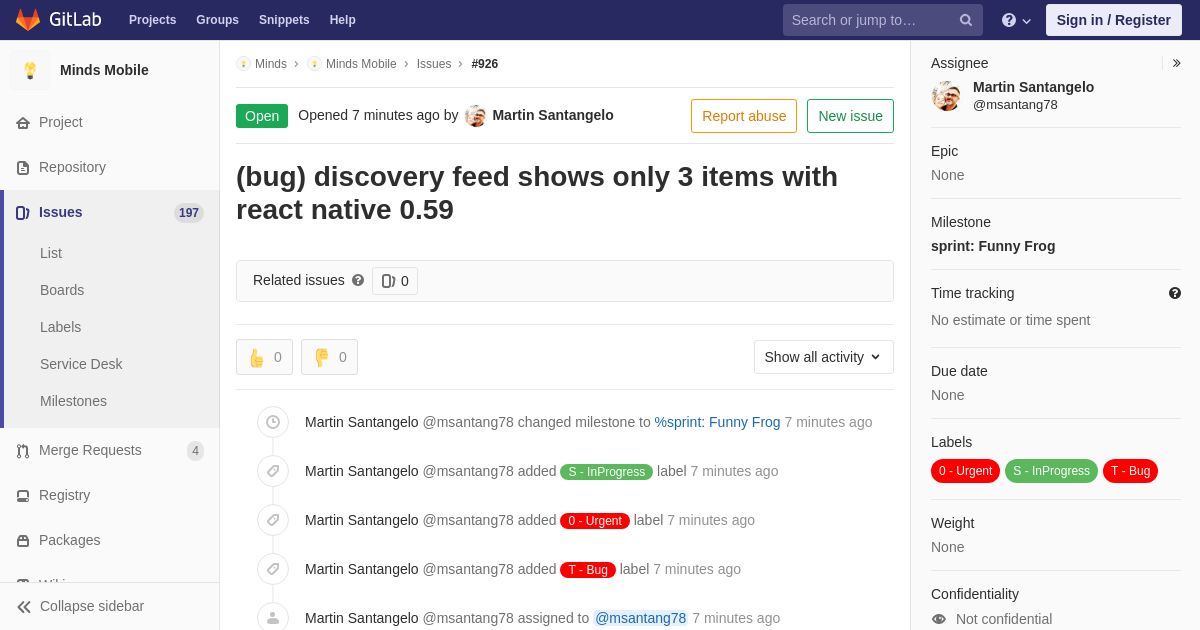Click the T - Bug label in activity feed

(x=588, y=570)
